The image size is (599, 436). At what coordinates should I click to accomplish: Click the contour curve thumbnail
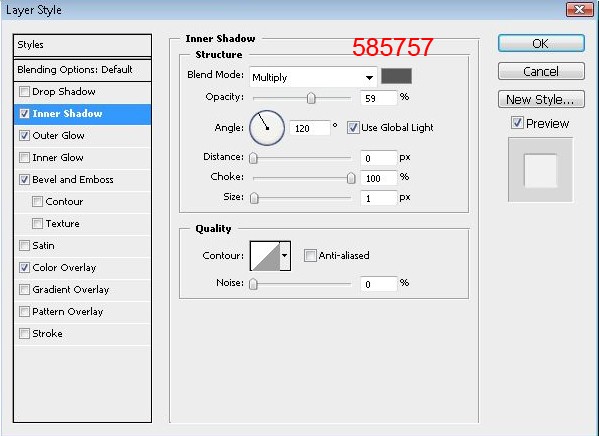(266, 256)
